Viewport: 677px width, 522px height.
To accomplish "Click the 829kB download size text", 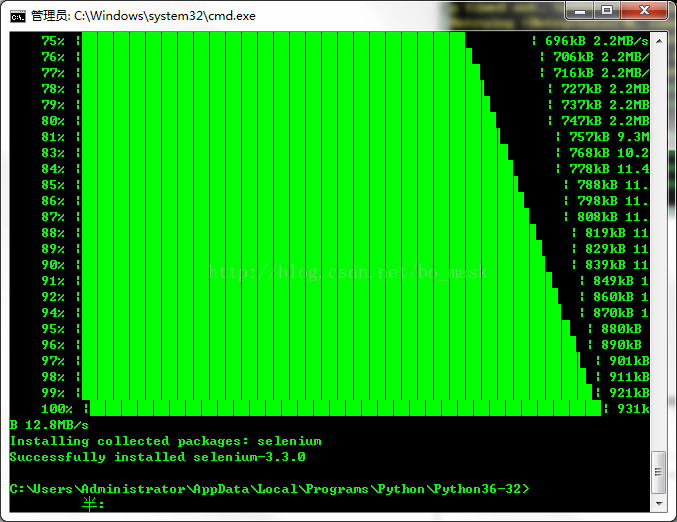I will coord(605,248).
